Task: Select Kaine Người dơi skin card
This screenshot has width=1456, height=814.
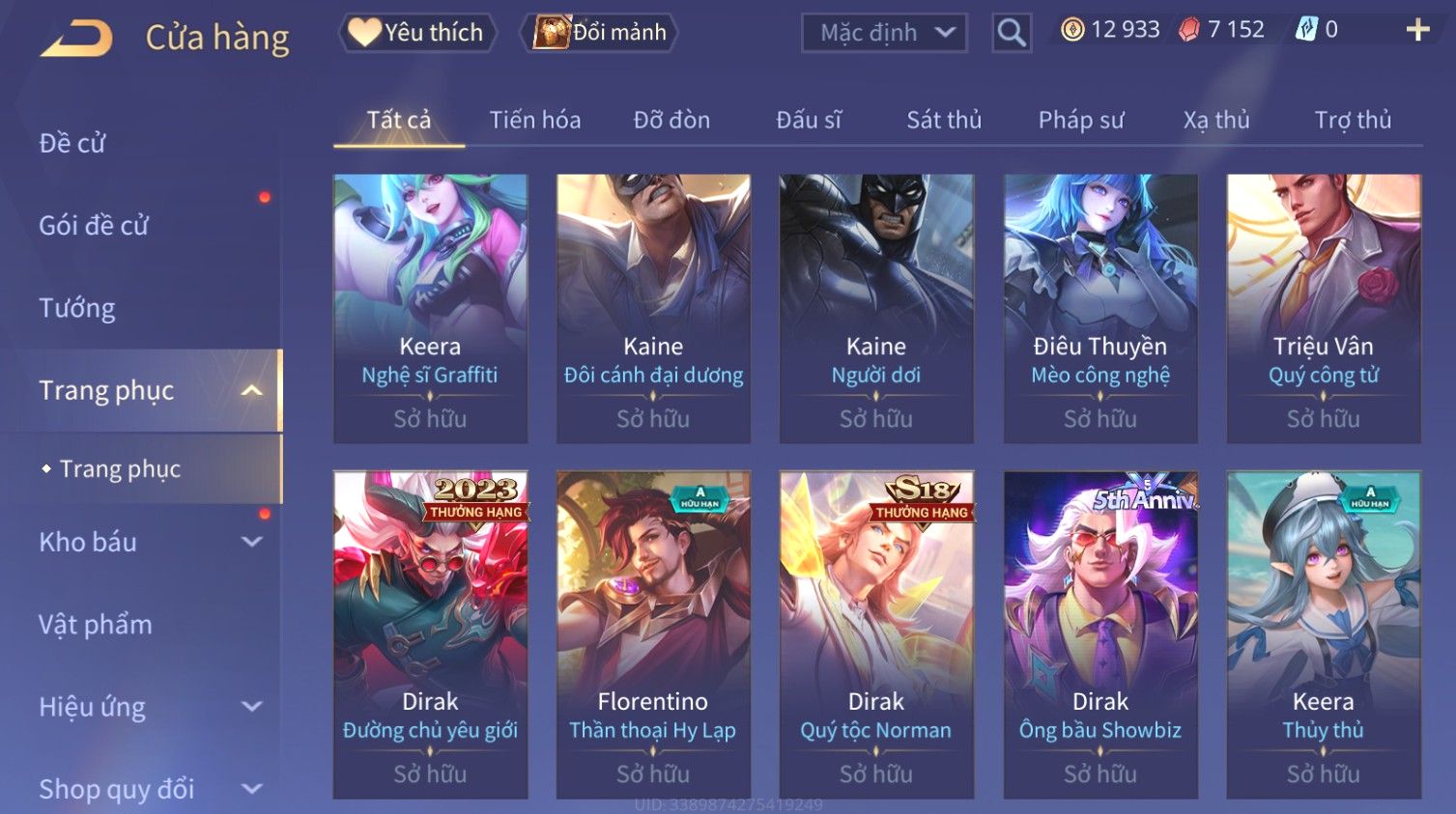Action: 876,309
